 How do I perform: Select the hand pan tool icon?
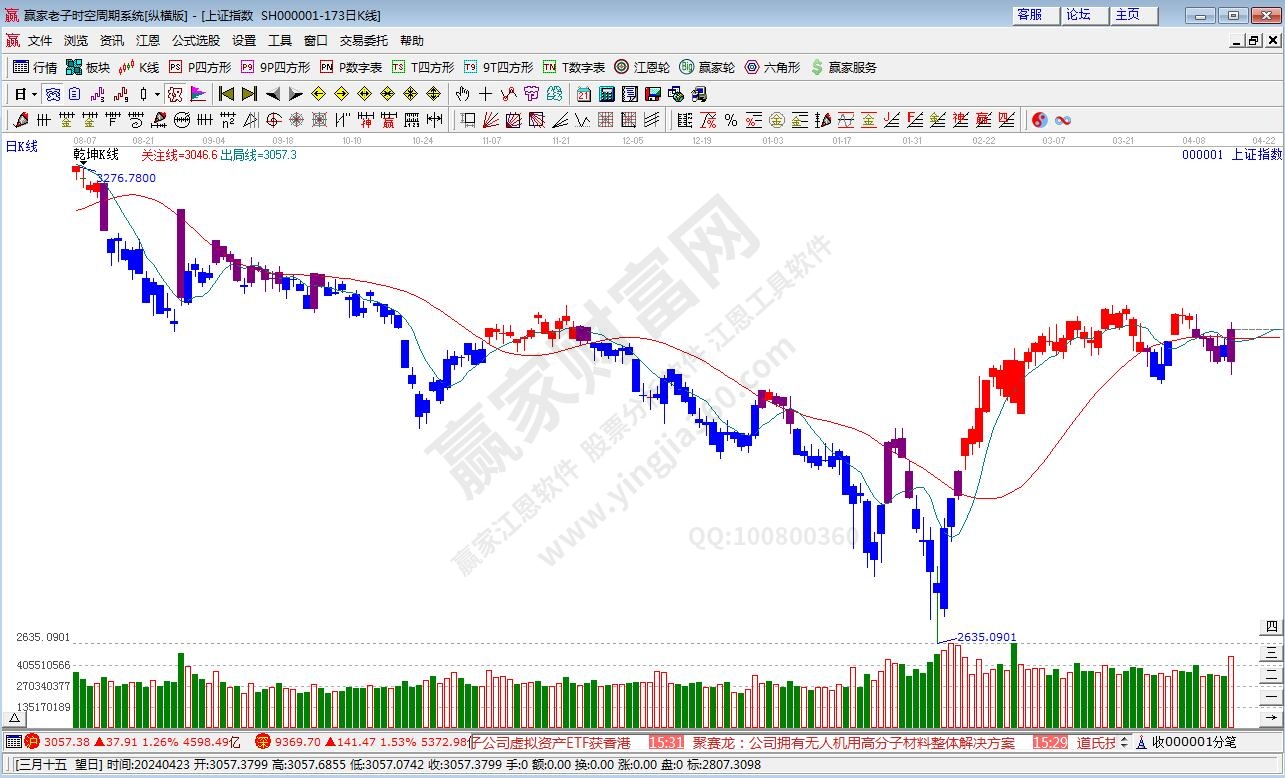point(462,94)
